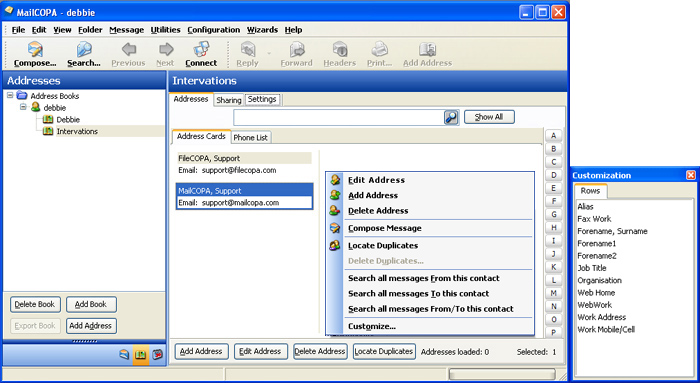Collapse the debbie tree node
The width and height of the screenshot is (700, 383).
click(x=23, y=107)
